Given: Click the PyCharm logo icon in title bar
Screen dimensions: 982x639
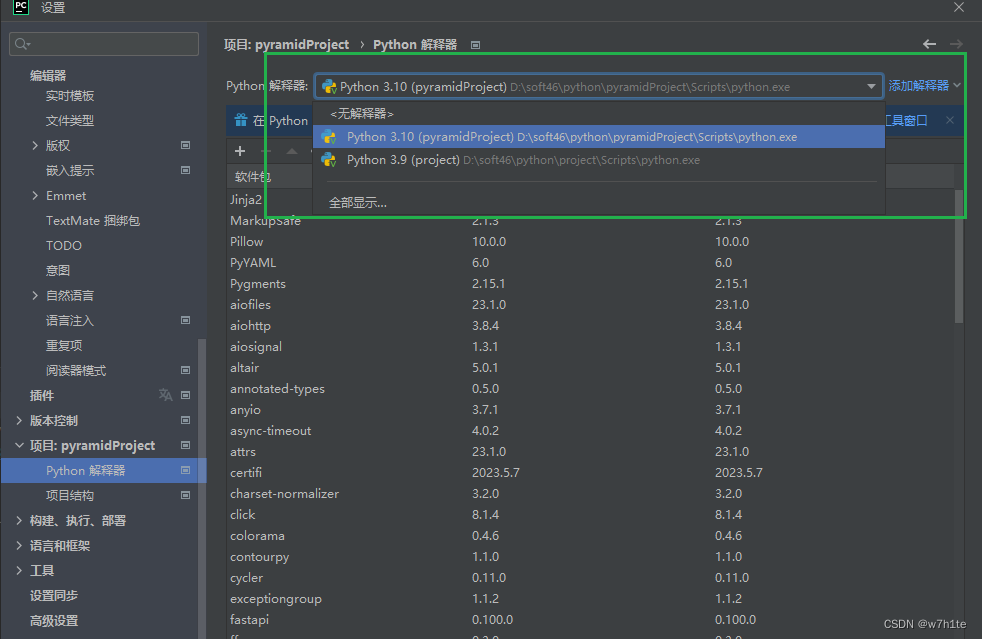Looking at the screenshot, I should tap(21, 7).
